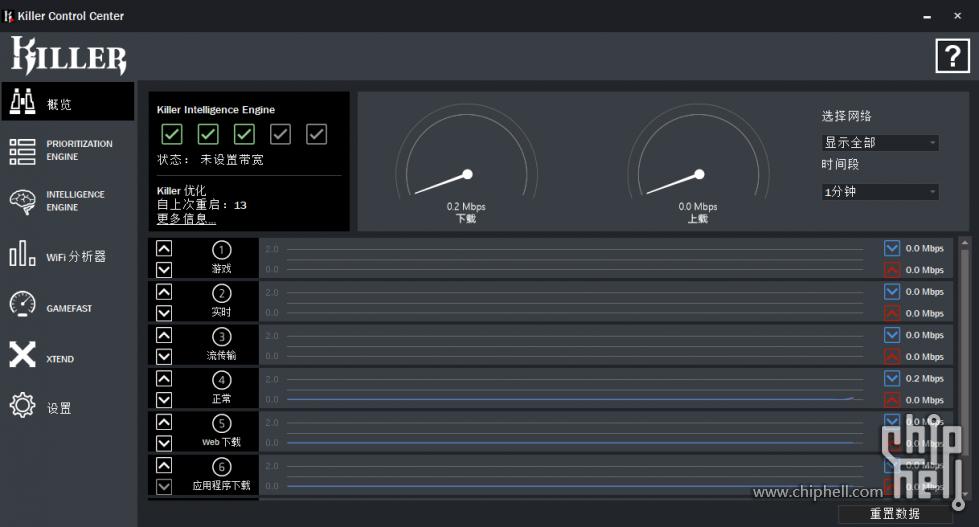Raise priority of 应用程序下载 category
This screenshot has width=979, height=527.
(164, 465)
